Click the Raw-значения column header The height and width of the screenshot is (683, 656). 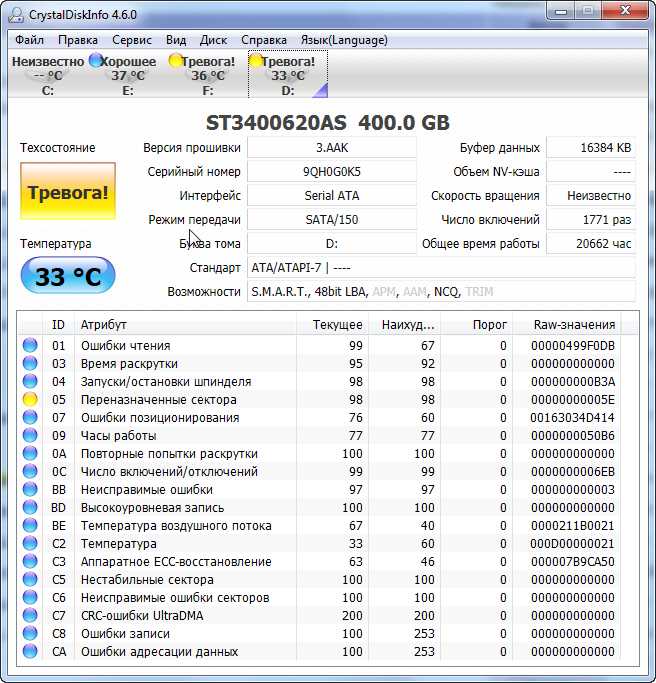click(x=575, y=325)
